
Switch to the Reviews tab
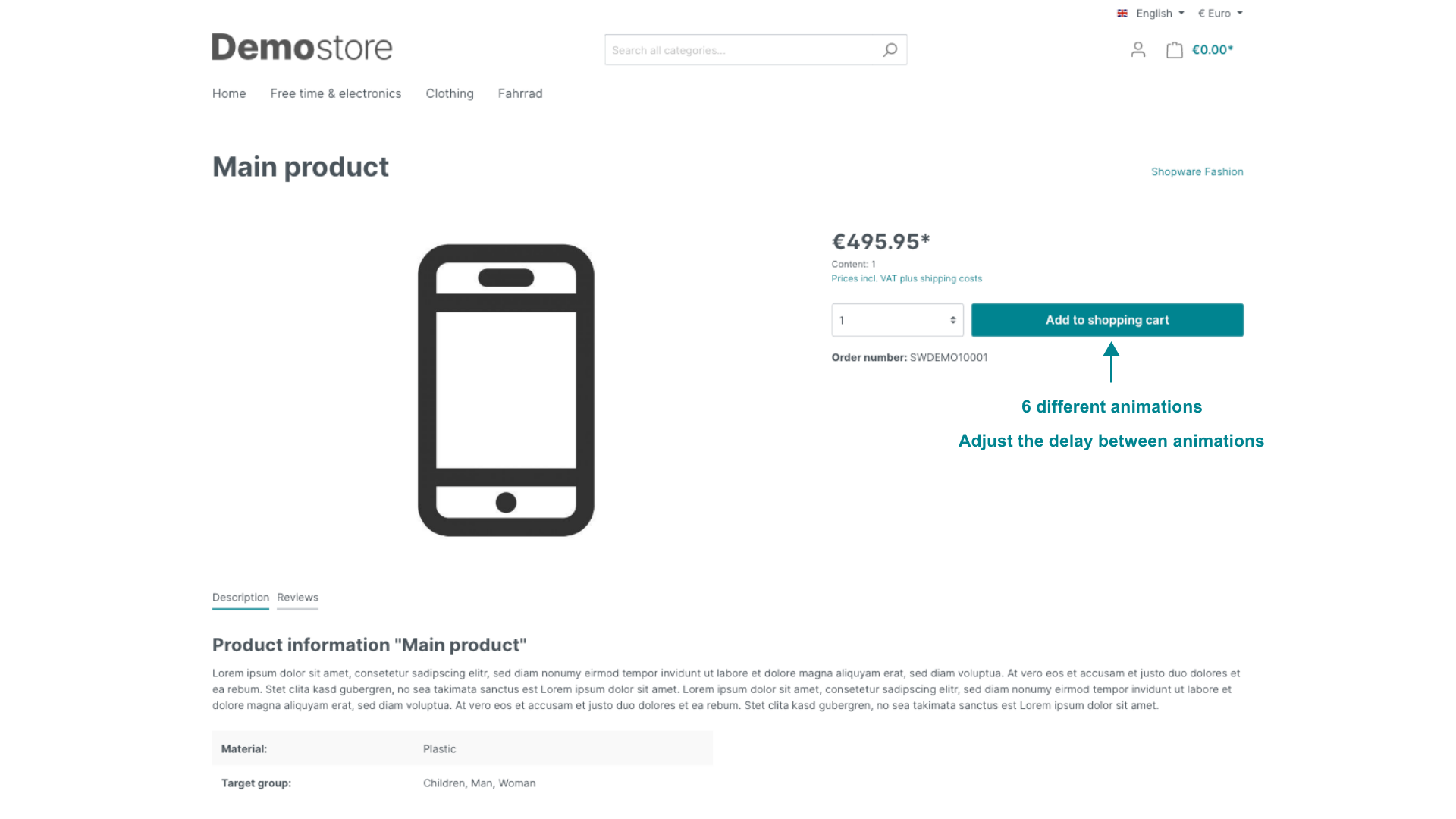(x=297, y=598)
